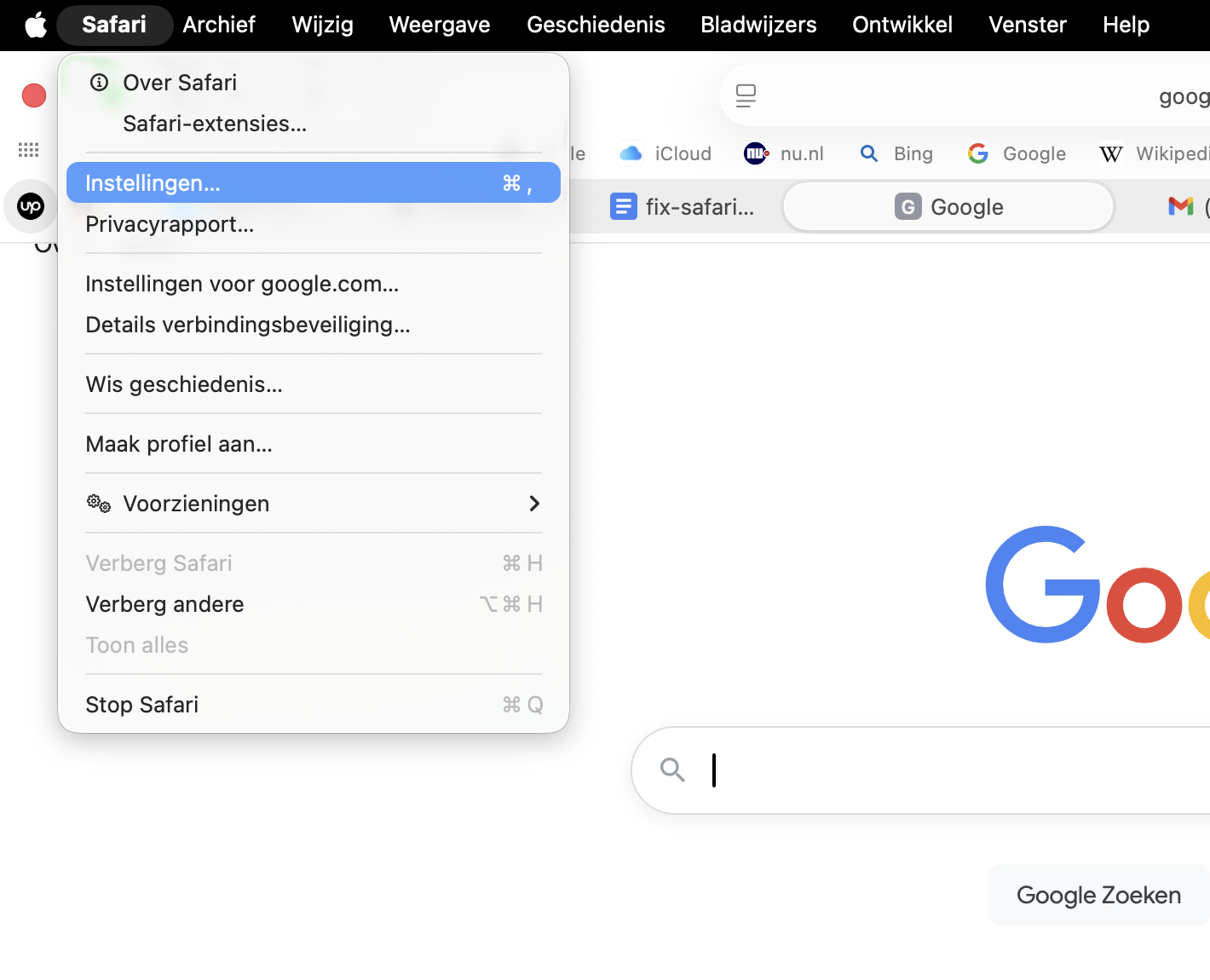The height and width of the screenshot is (980, 1210).
Task: Open the Ontwikkel menu
Action: [902, 25]
